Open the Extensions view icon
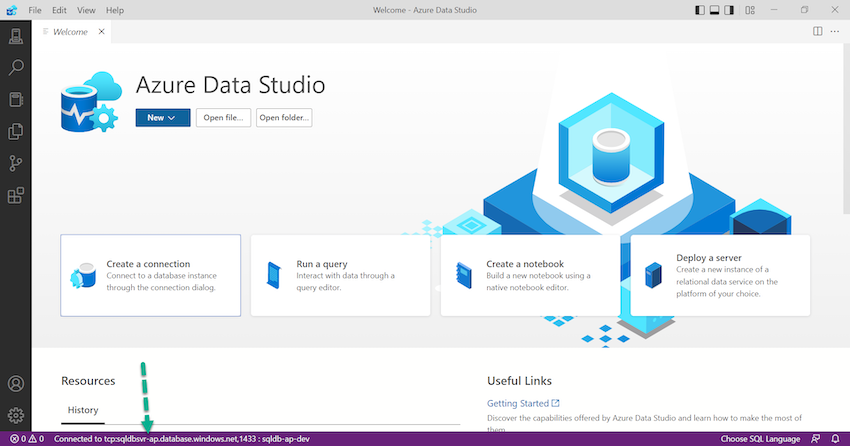The height and width of the screenshot is (446, 850). click(16, 196)
